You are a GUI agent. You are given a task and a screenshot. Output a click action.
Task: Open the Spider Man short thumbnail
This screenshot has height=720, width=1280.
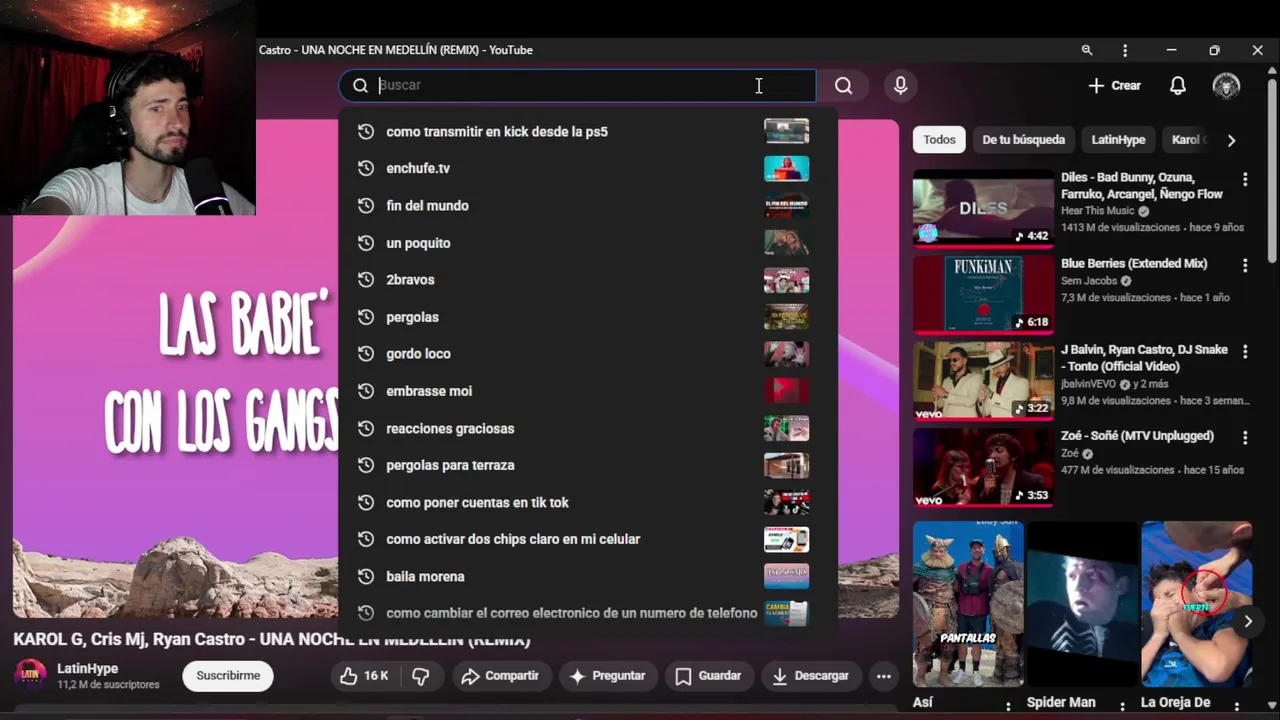[x=1082, y=604]
